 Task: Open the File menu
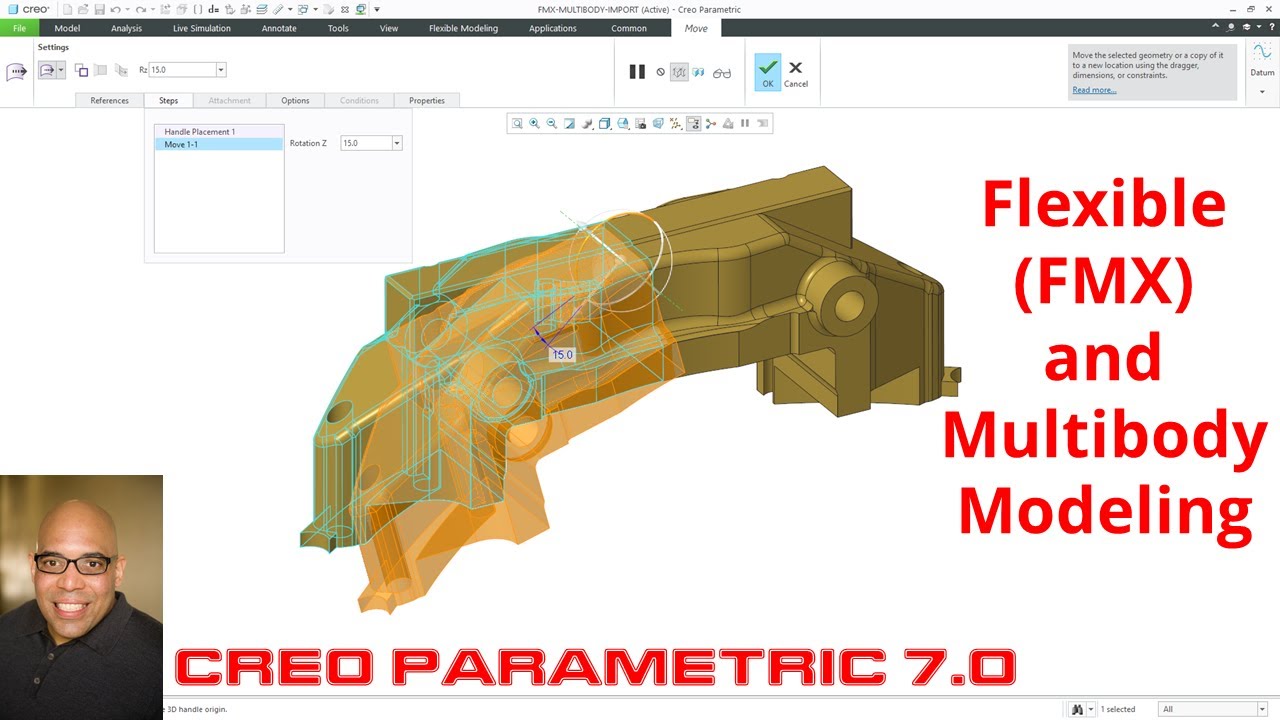[19, 28]
